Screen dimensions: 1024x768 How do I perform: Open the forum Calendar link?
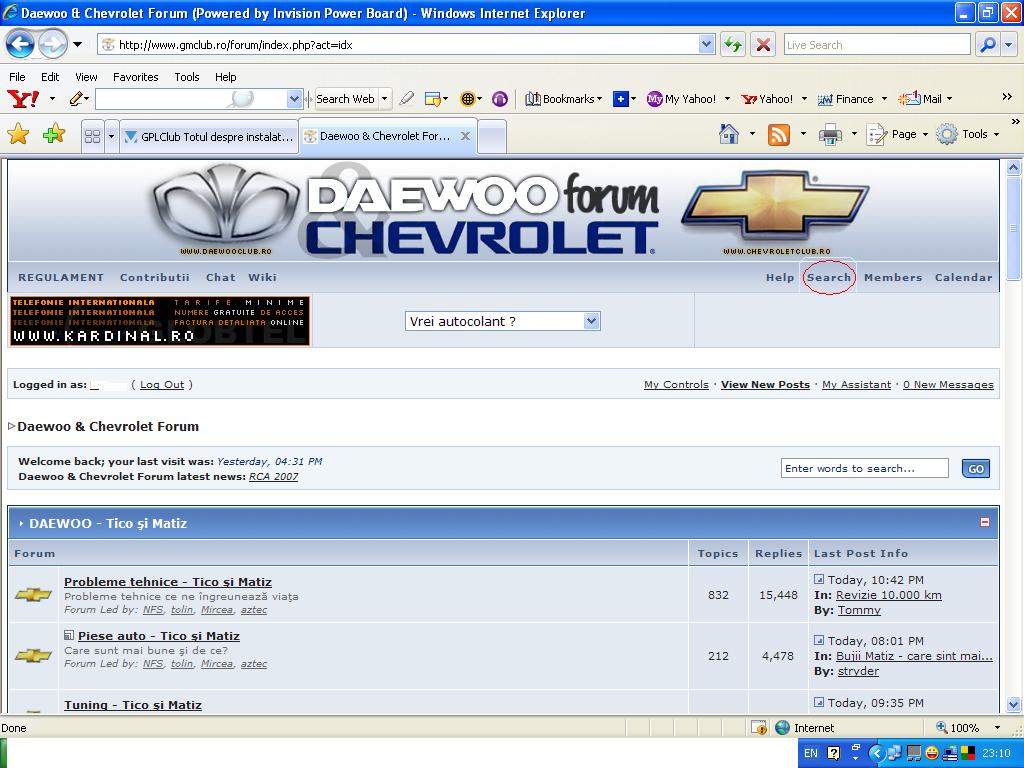coord(963,278)
